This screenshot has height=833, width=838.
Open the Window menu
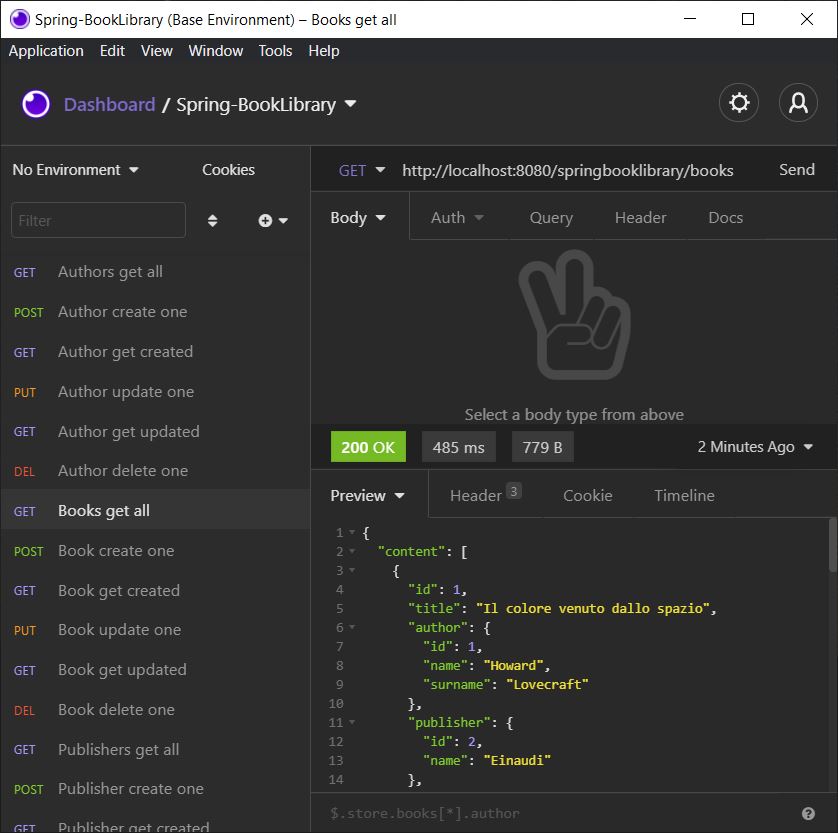tap(215, 51)
